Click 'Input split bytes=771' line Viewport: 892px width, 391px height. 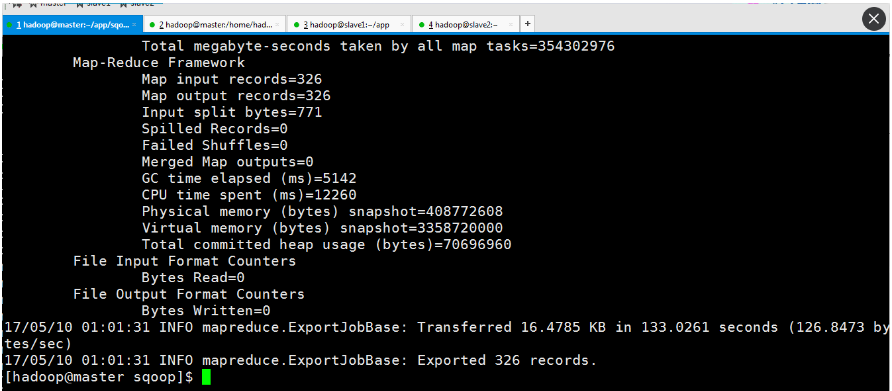232,113
